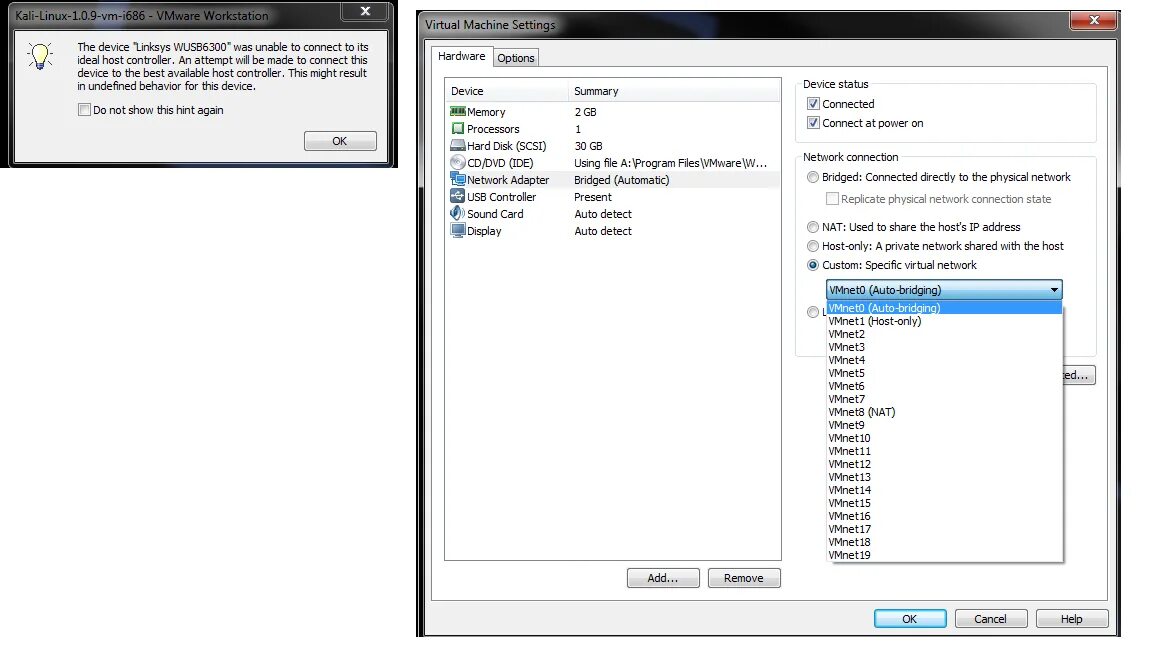Click the Device column header
The height and width of the screenshot is (648, 1152).
(506, 91)
